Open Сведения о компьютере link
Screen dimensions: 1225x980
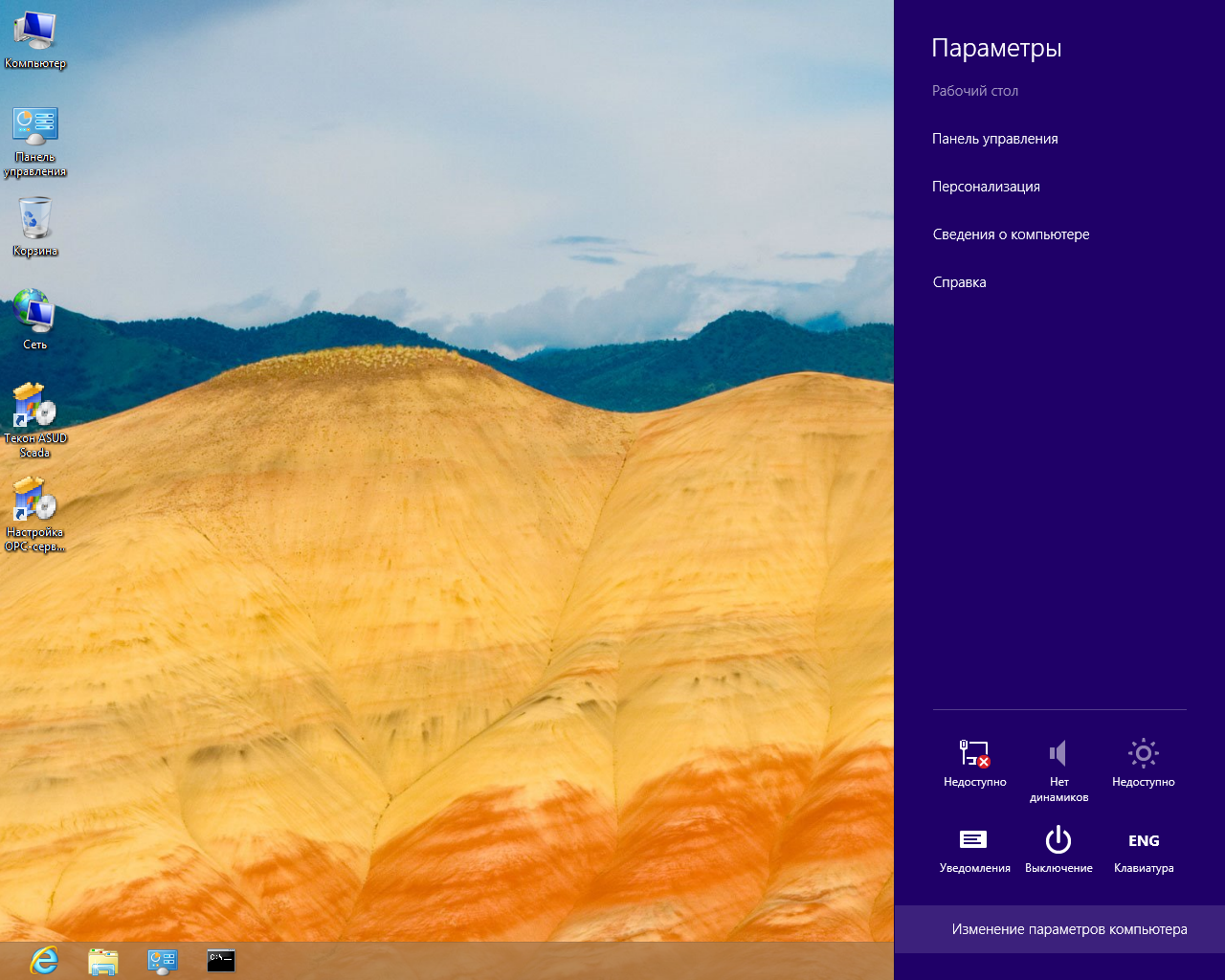tap(1011, 234)
